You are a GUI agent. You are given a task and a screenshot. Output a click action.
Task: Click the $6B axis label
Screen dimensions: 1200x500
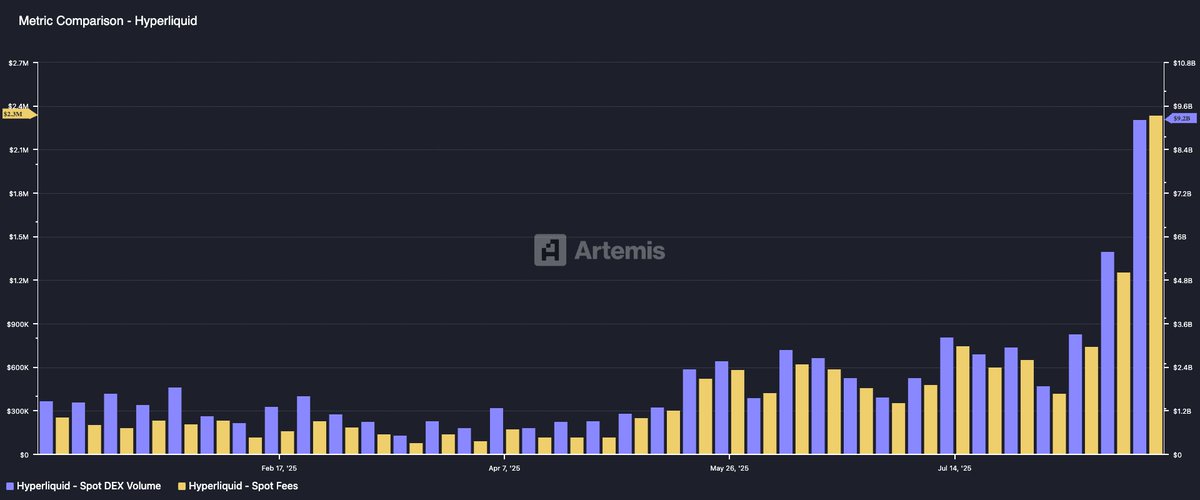coord(1179,237)
